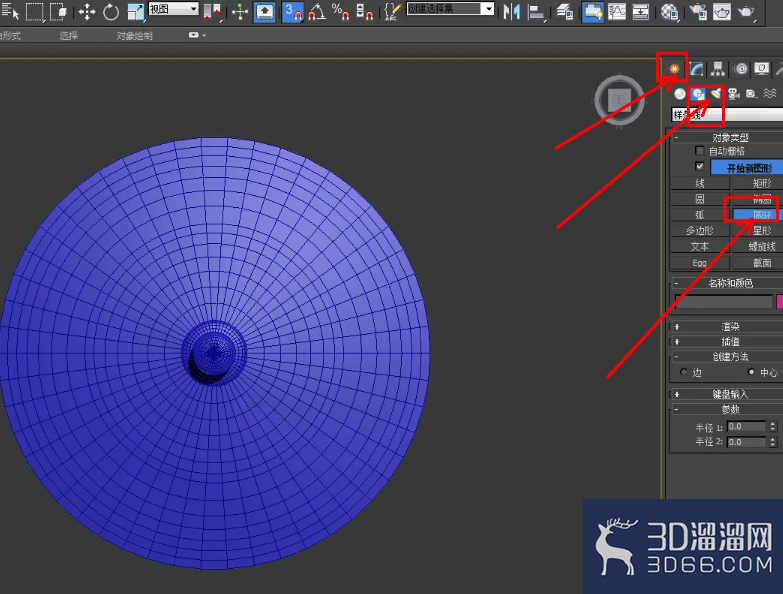The width and height of the screenshot is (783, 594).
Task: Toggle the Spinner Snap button
Action: (365, 12)
